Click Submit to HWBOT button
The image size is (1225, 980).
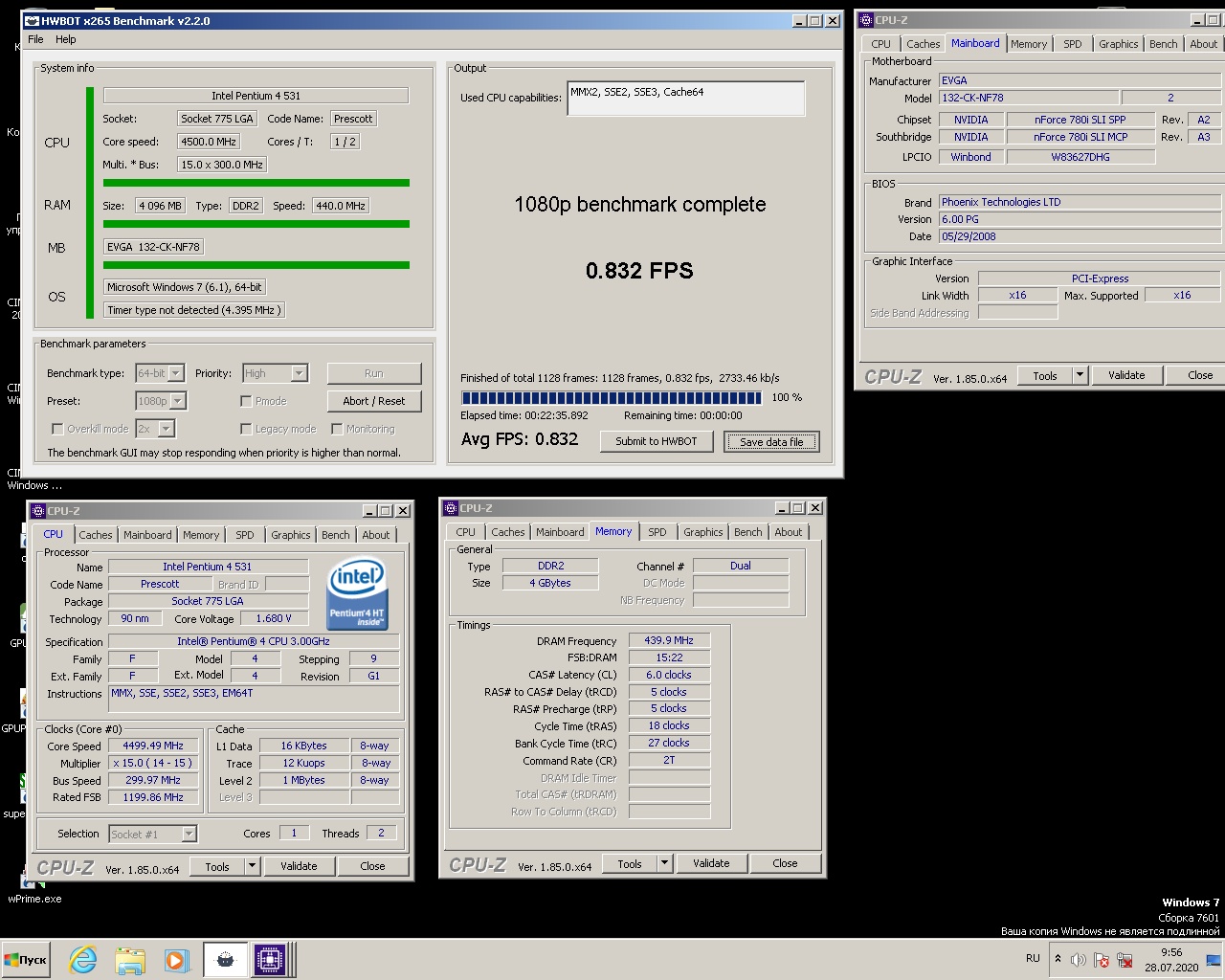[657, 441]
